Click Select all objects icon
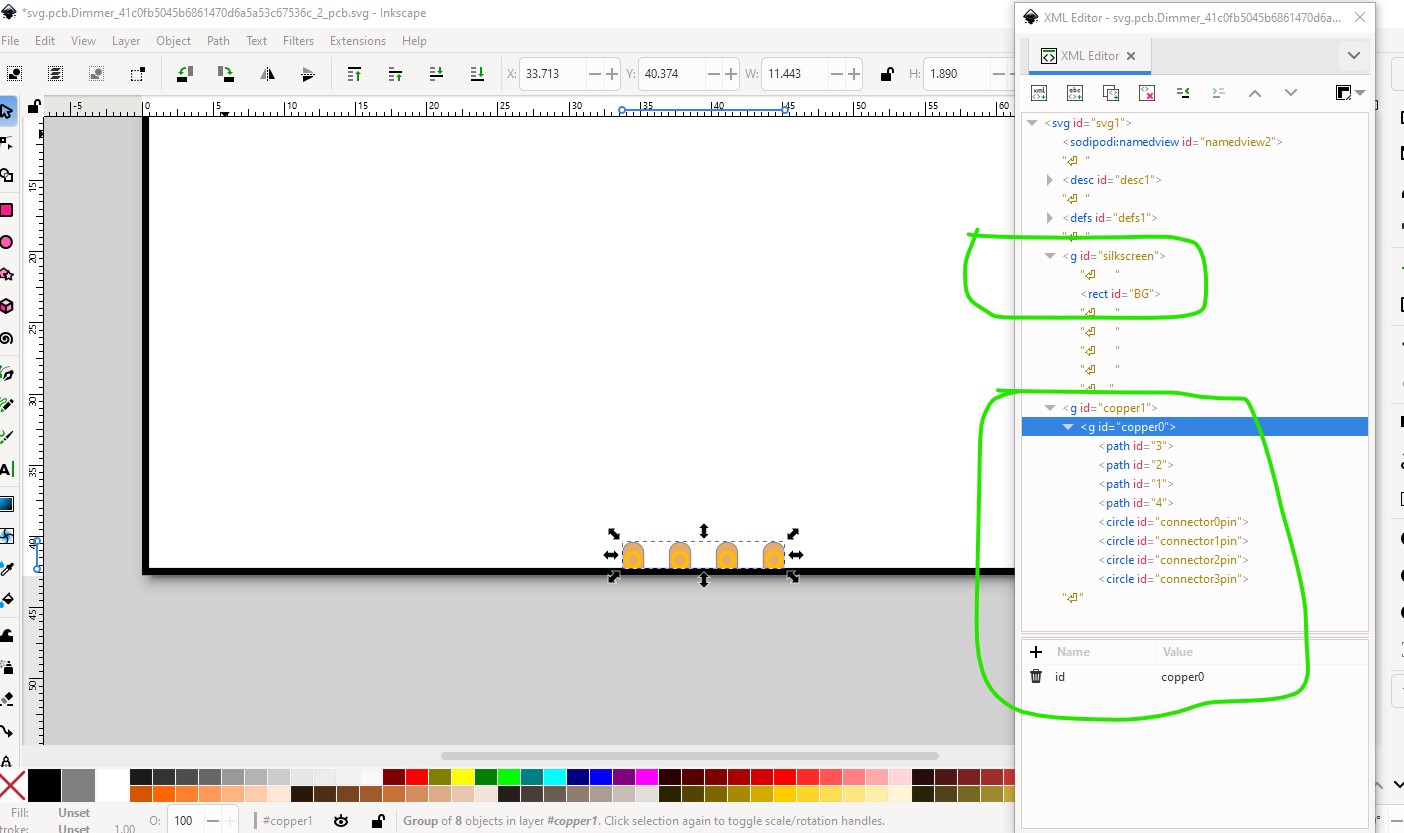1404x833 pixels. (x=14, y=73)
